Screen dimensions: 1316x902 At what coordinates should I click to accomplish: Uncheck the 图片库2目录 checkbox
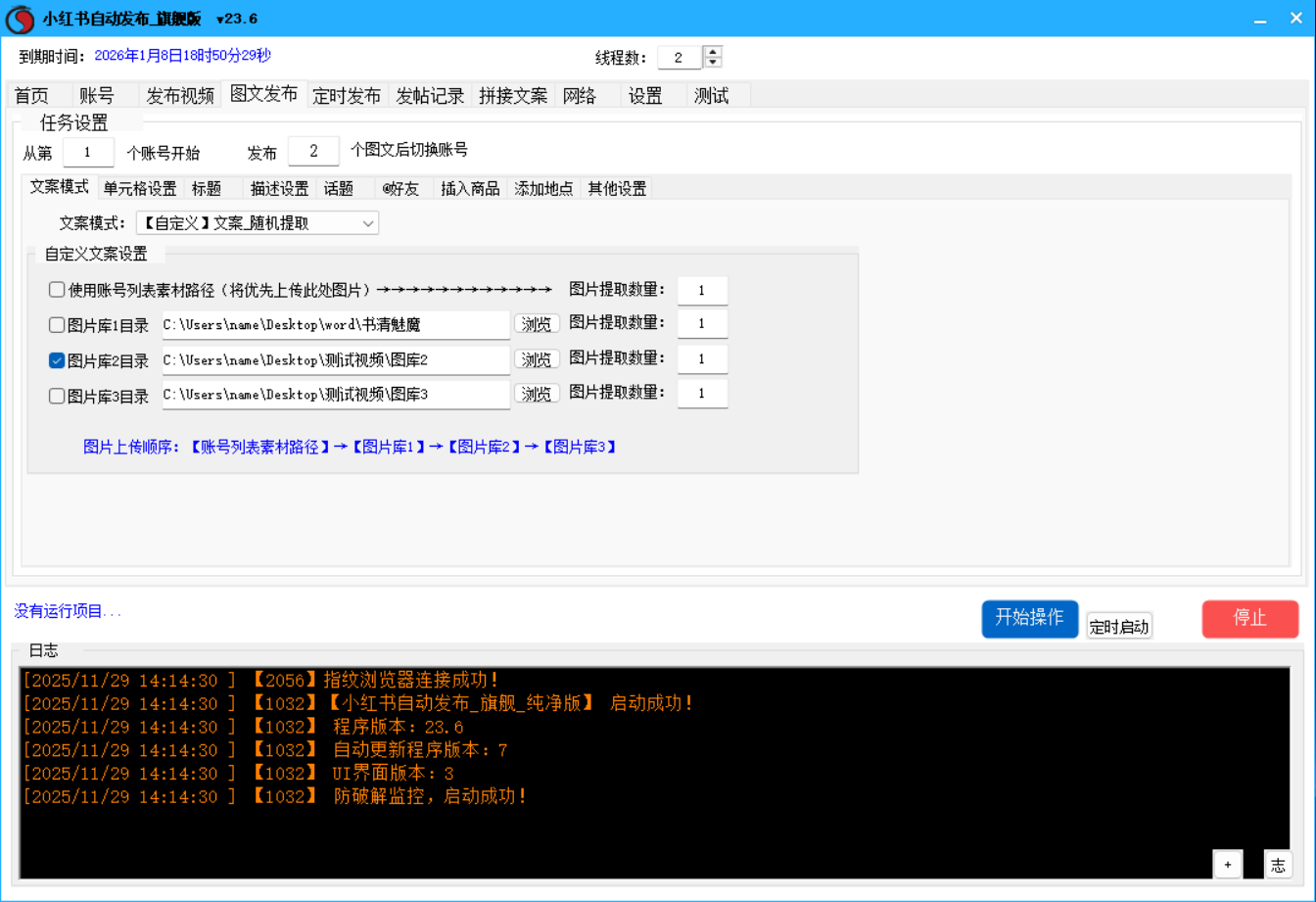pos(57,360)
